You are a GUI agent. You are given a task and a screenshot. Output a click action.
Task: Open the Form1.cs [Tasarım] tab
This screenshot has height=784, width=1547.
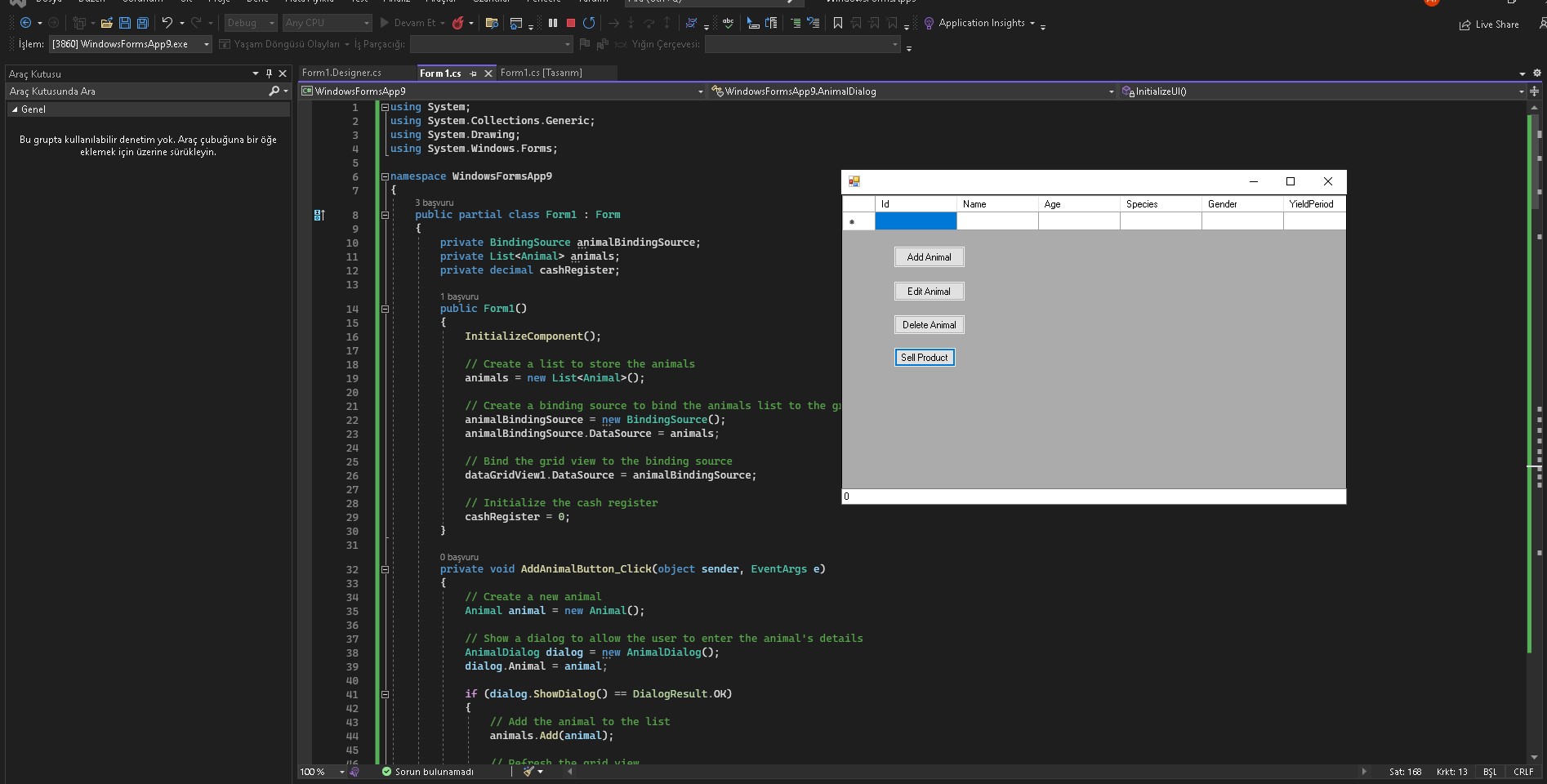point(542,73)
